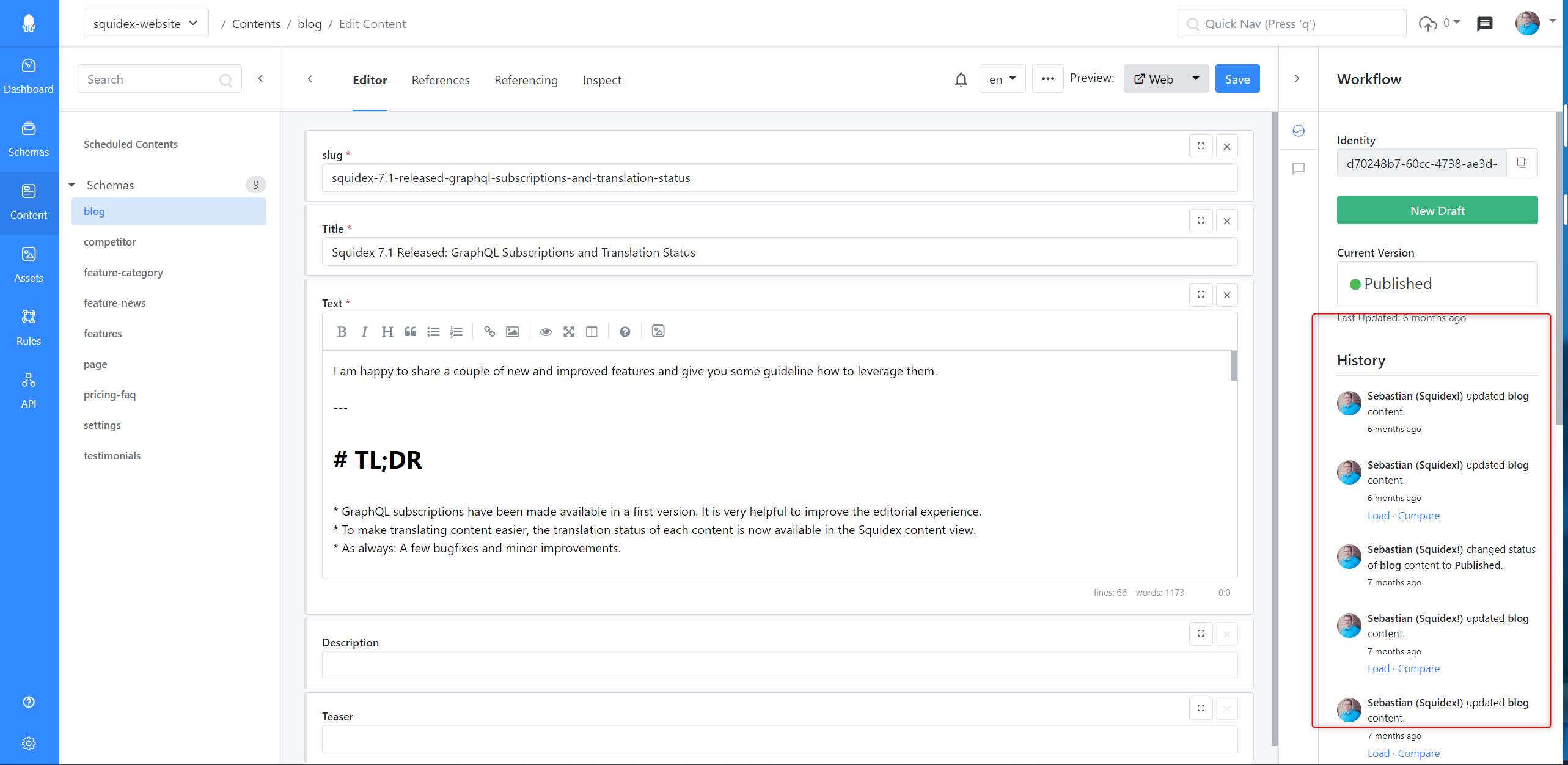Open Compare for the 6-months-ago history entry

tap(1419, 515)
